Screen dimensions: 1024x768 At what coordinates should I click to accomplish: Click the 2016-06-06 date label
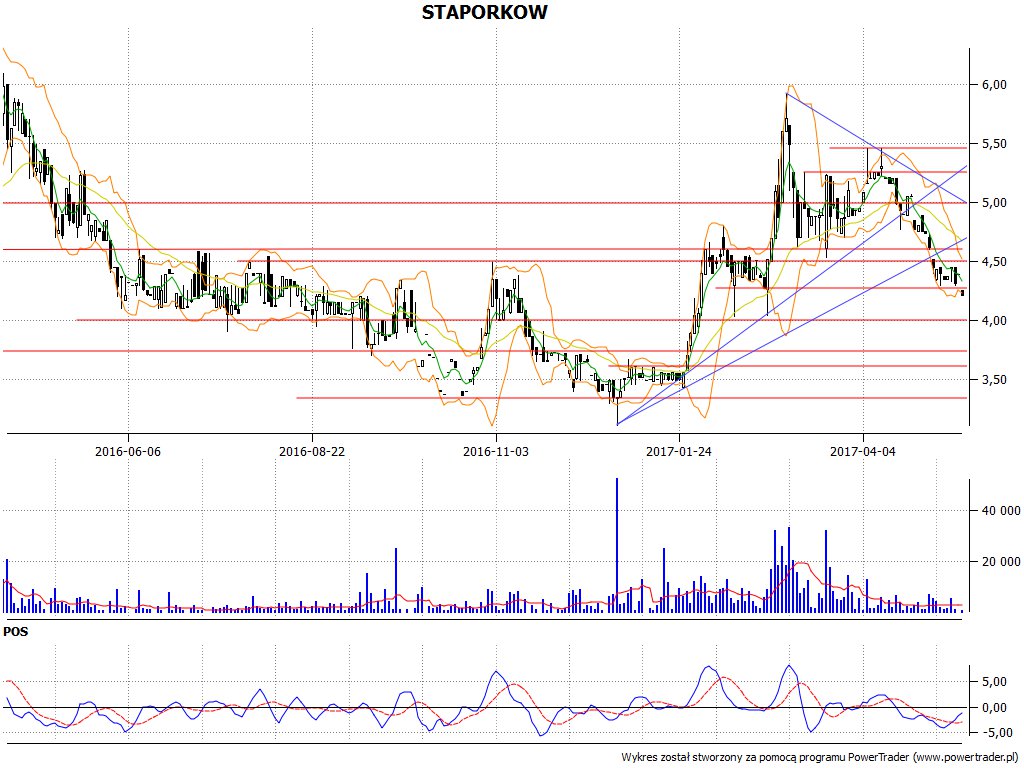128,451
